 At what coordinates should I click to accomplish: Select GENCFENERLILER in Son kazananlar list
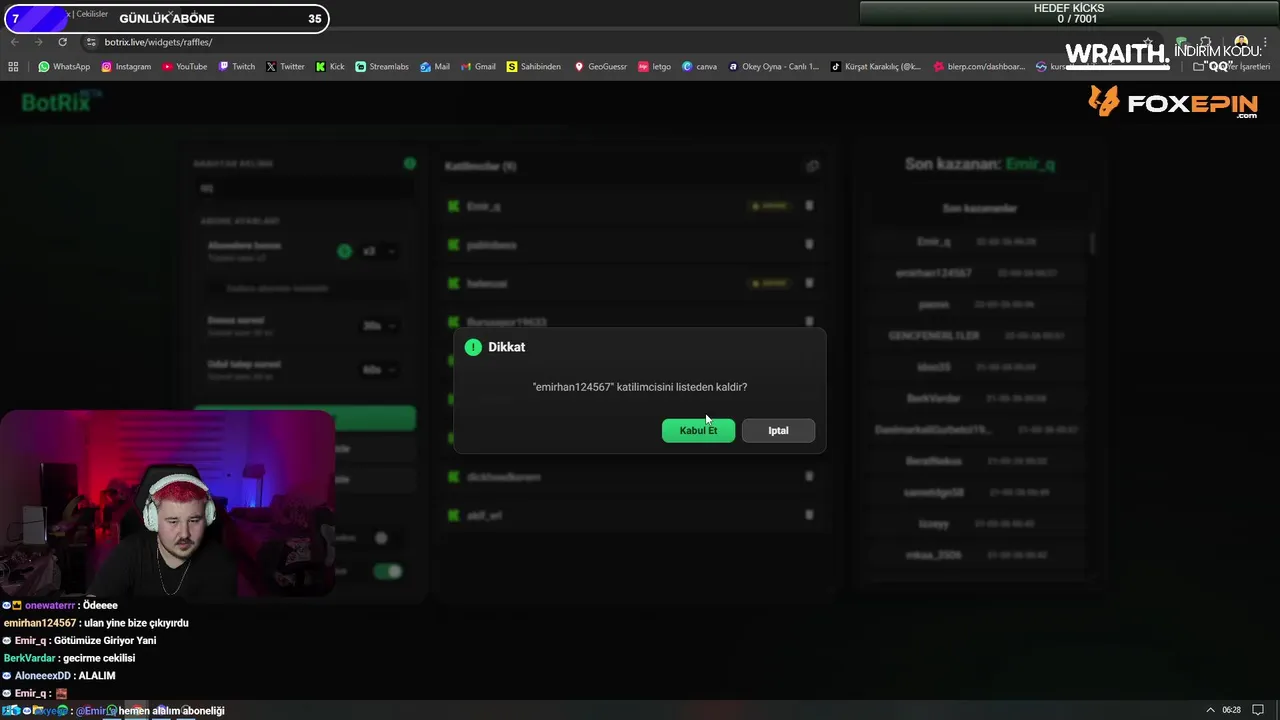[934, 336]
